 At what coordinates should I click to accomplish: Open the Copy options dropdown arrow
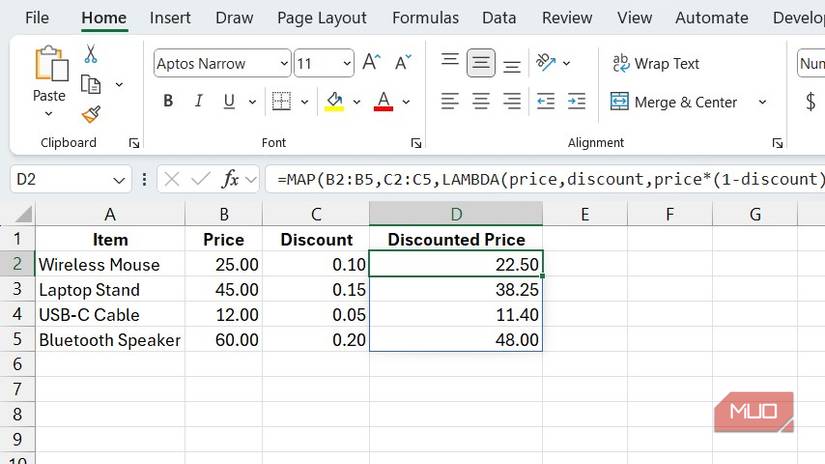[119, 84]
